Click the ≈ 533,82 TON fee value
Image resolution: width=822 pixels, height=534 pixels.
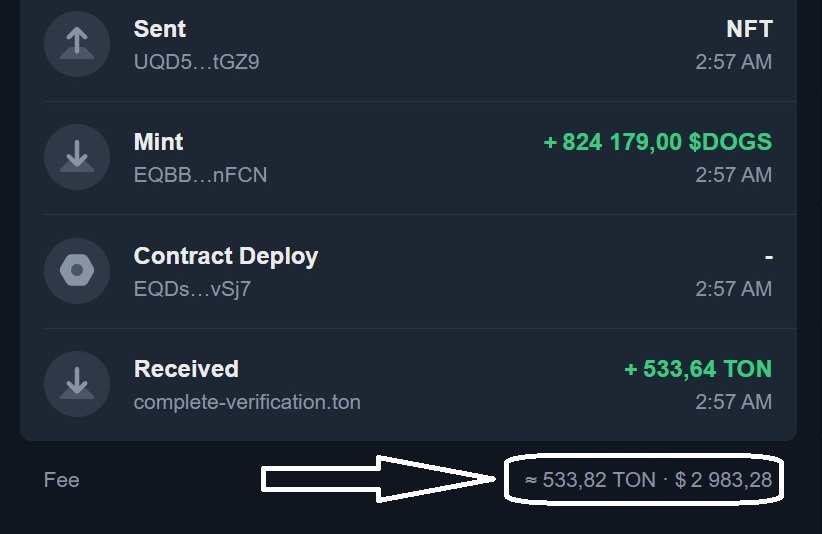[590, 480]
